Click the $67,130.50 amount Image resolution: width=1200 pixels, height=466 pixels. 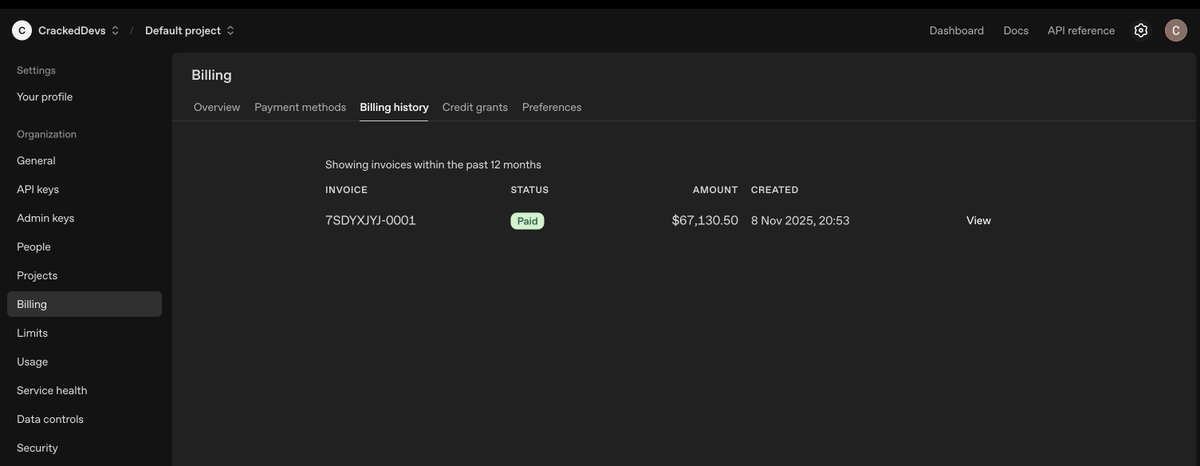pos(705,220)
